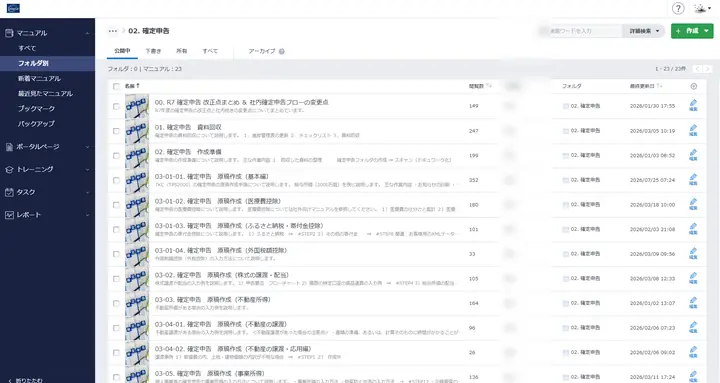
Task: Sort by 名称 column header
Action: 132,86
